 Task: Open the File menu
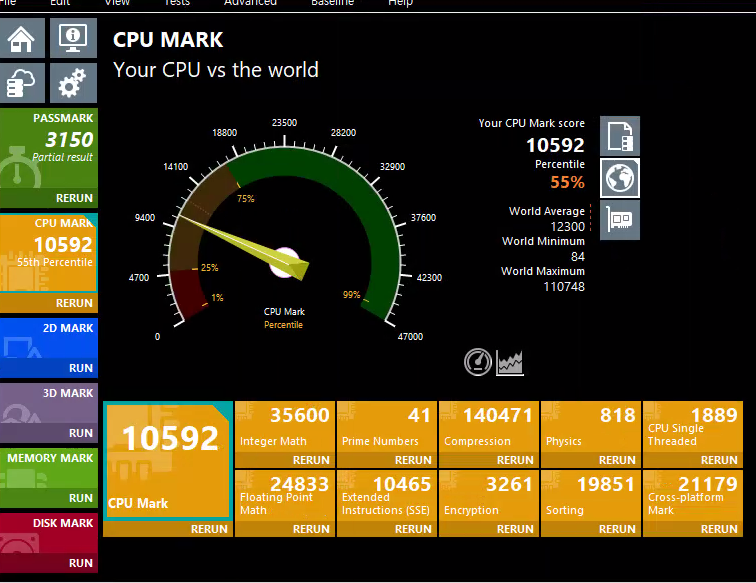(8, 2)
